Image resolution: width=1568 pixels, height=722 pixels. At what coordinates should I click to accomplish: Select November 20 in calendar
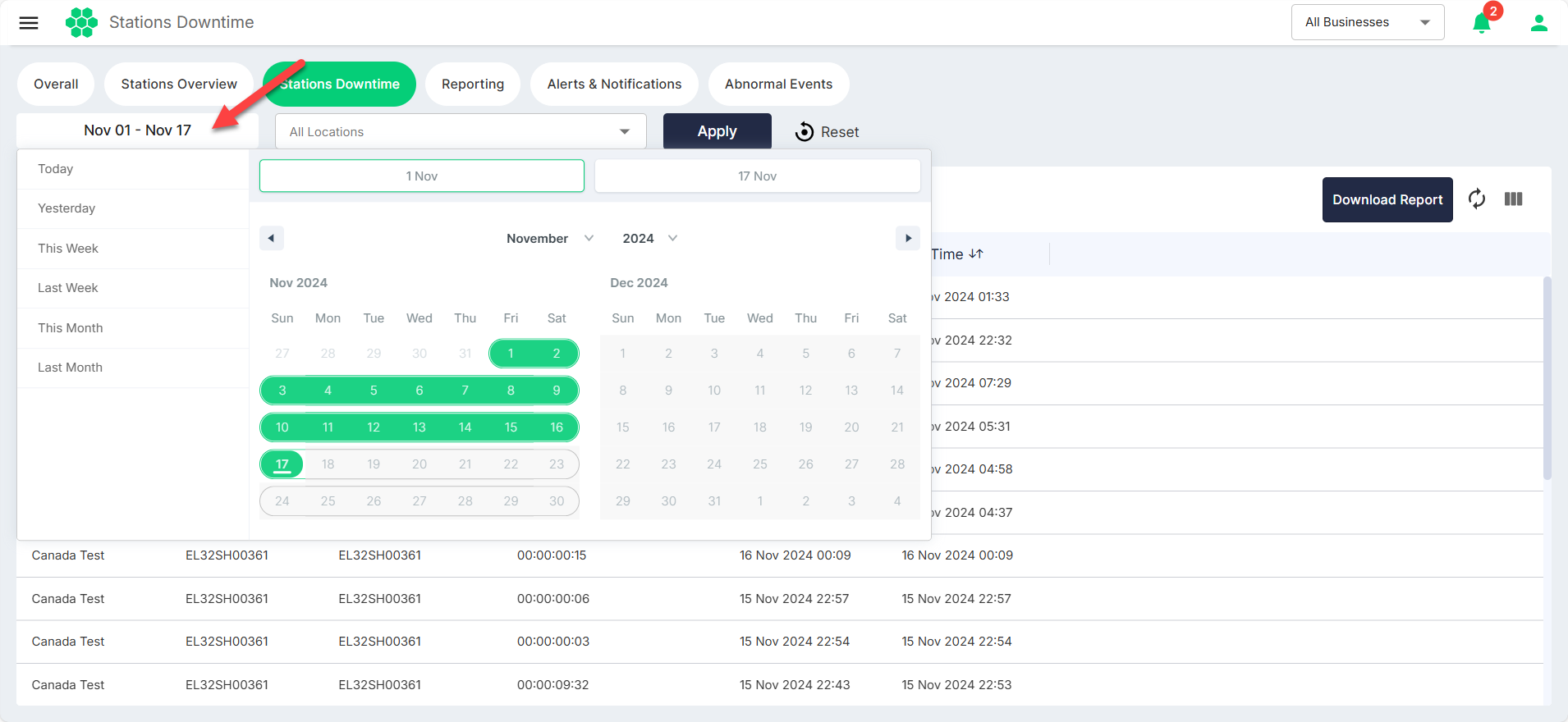[x=420, y=464]
